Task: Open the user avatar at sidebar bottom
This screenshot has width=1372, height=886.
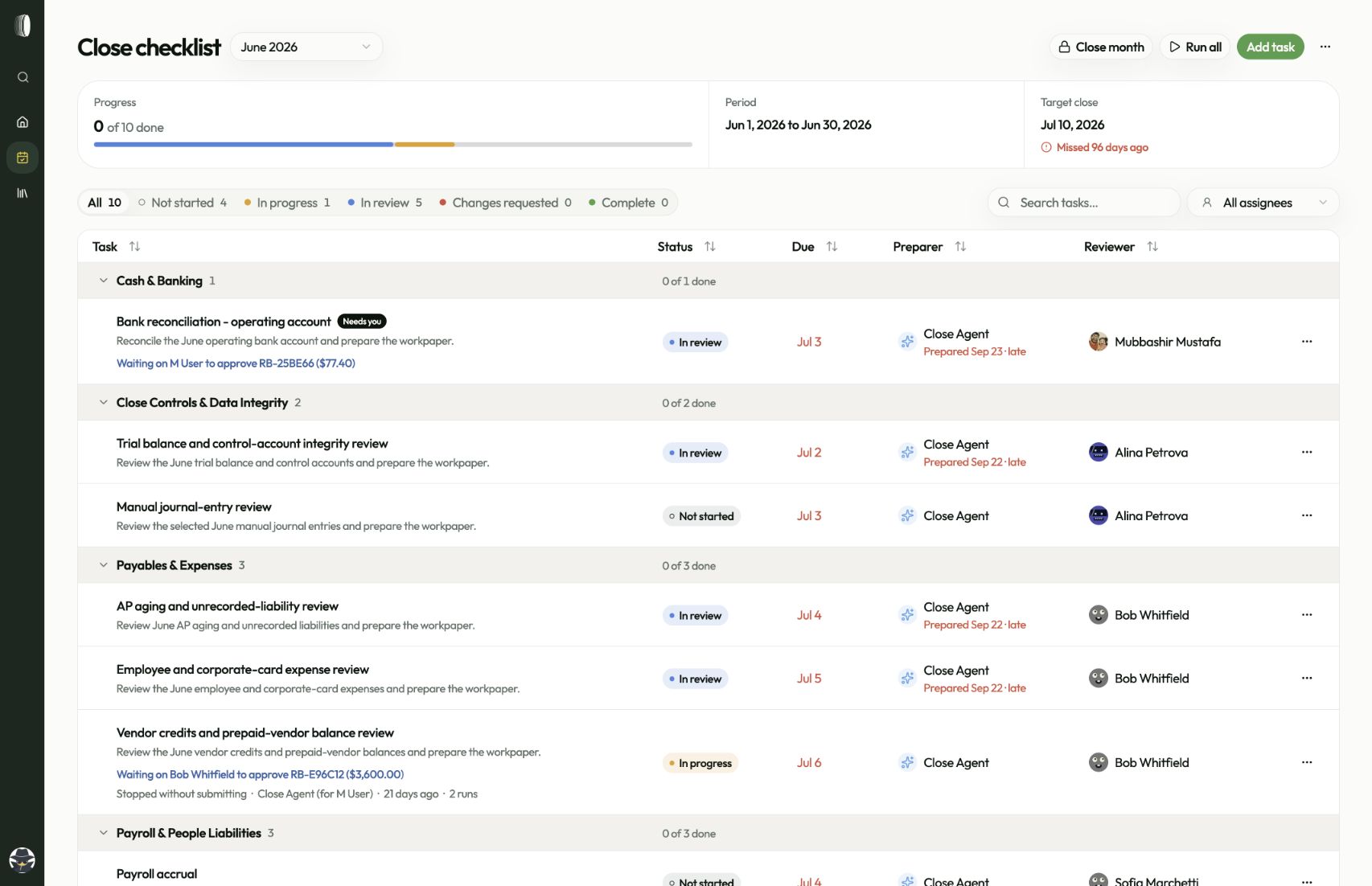Action: click(22, 859)
